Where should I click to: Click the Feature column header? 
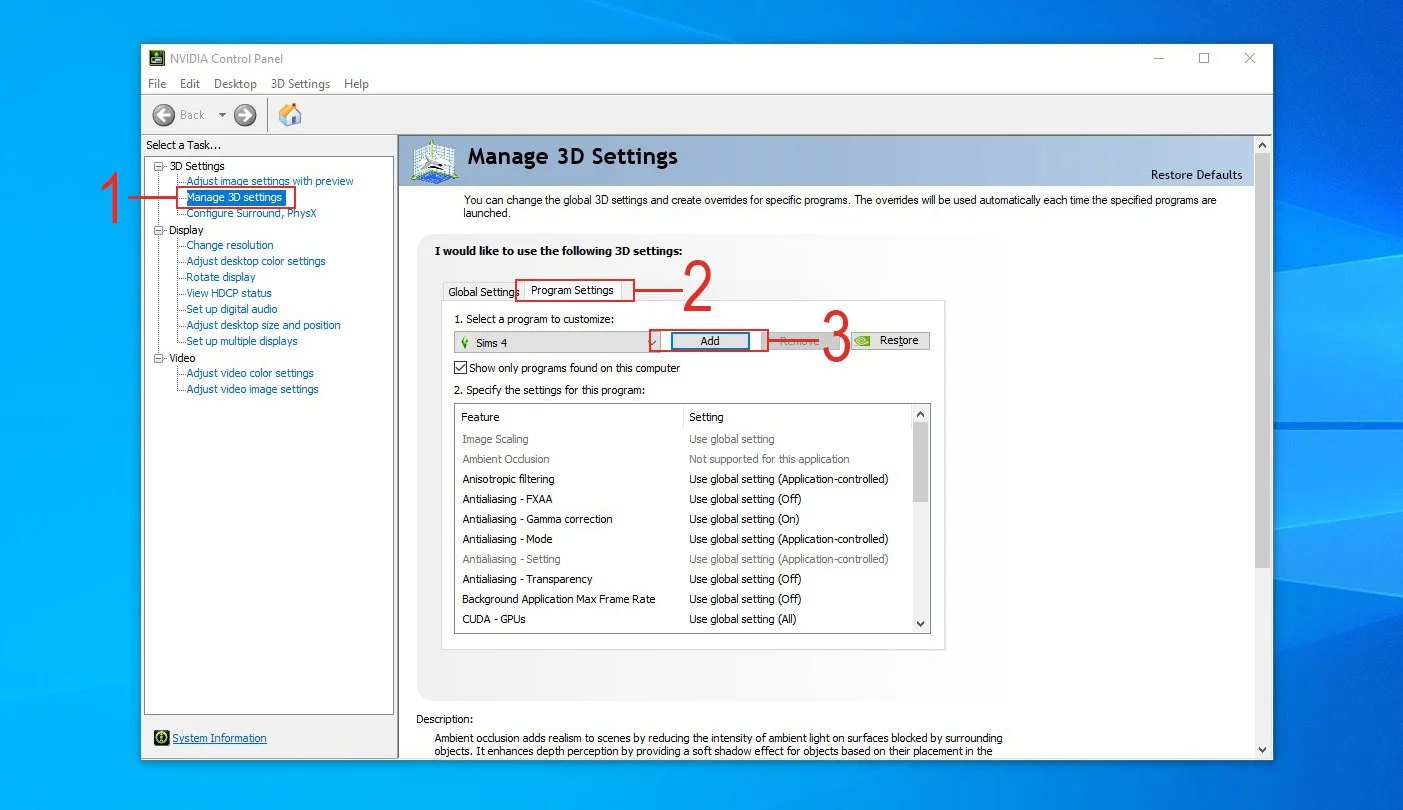568,417
